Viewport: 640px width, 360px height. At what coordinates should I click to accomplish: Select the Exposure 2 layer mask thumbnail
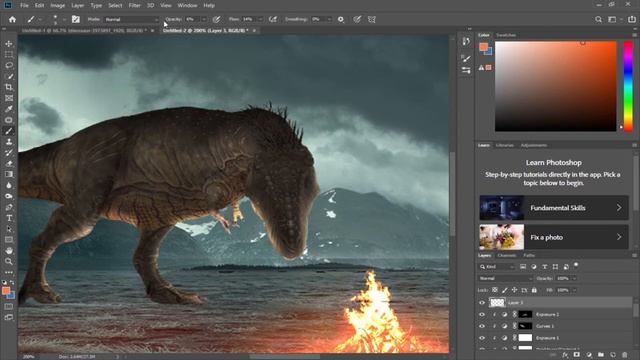tap(525, 314)
